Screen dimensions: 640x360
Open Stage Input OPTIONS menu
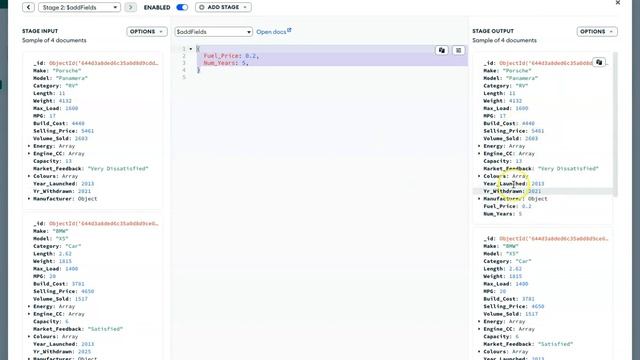pos(147,31)
